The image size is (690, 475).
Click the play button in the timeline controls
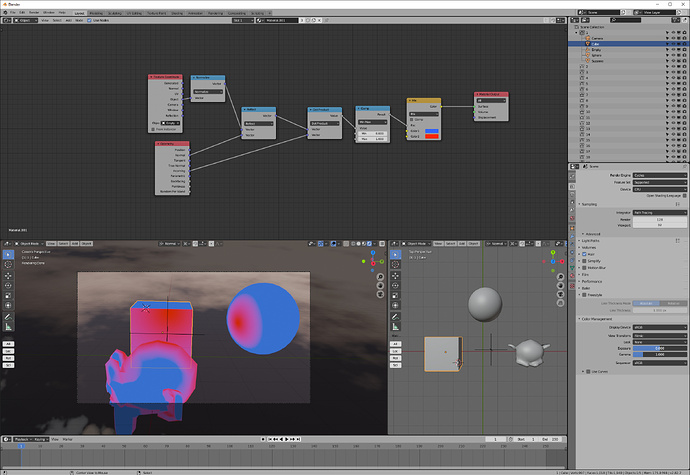click(287, 439)
